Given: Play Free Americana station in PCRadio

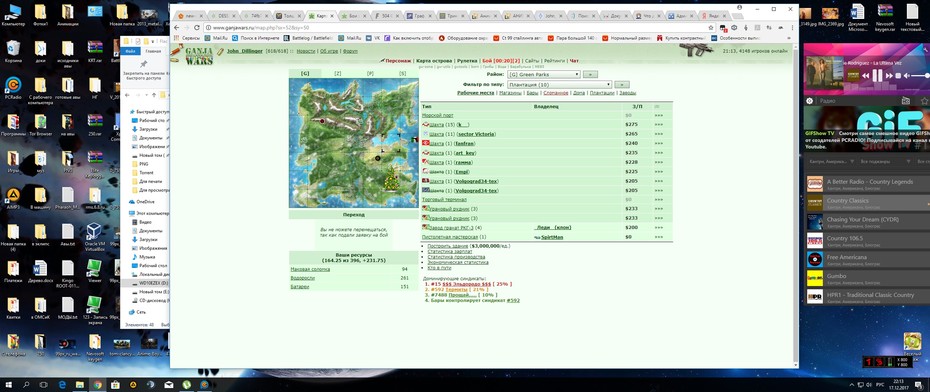Looking at the screenshot, I should pos(867,259).
